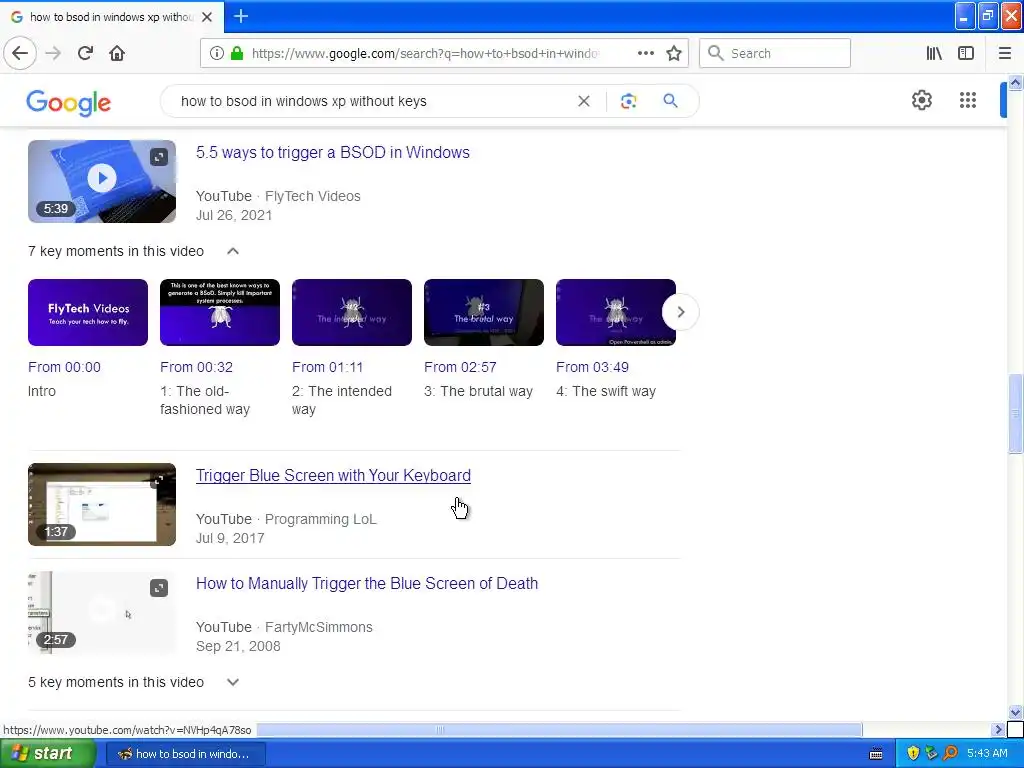Click the security shield tray icon
Image resolution: width=1024 pixels, height=768 pixels.
click(x=913, y=754)
